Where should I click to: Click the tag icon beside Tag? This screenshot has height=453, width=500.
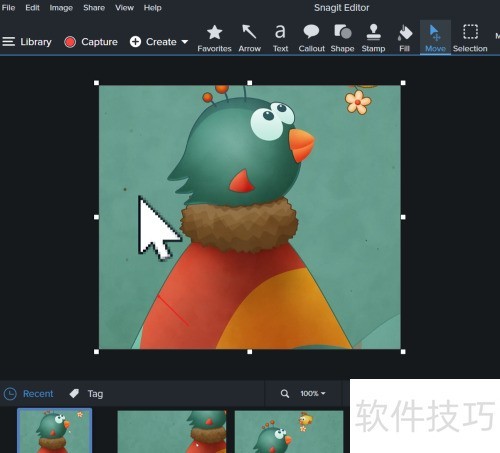[74, 394]
